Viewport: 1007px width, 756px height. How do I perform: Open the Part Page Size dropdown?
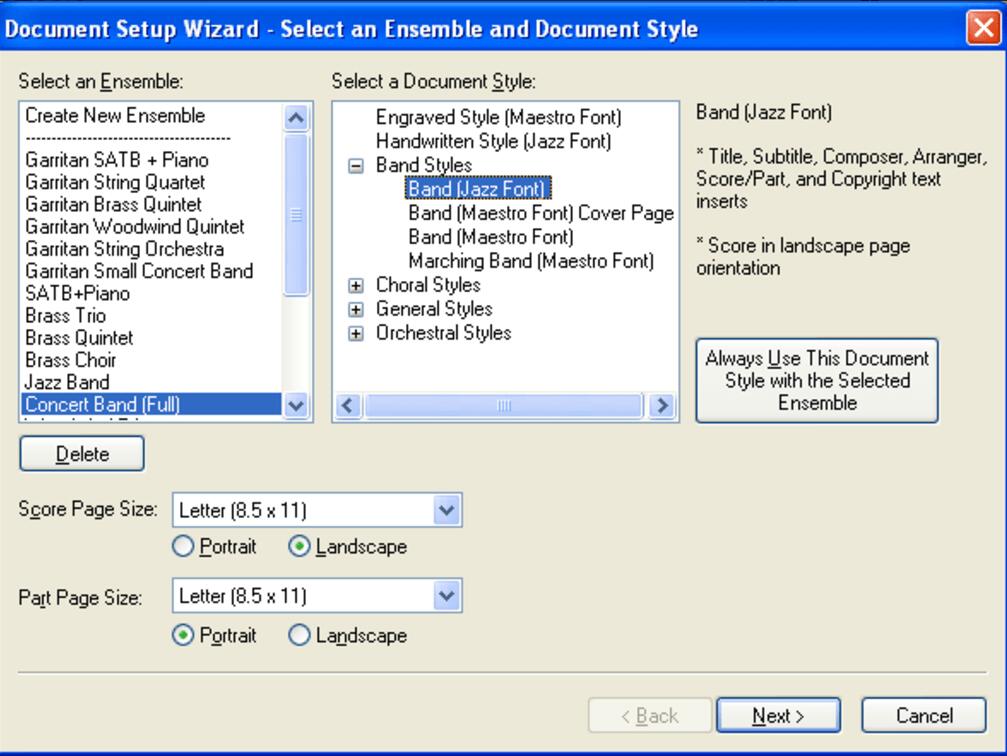(x=446, y=596)
